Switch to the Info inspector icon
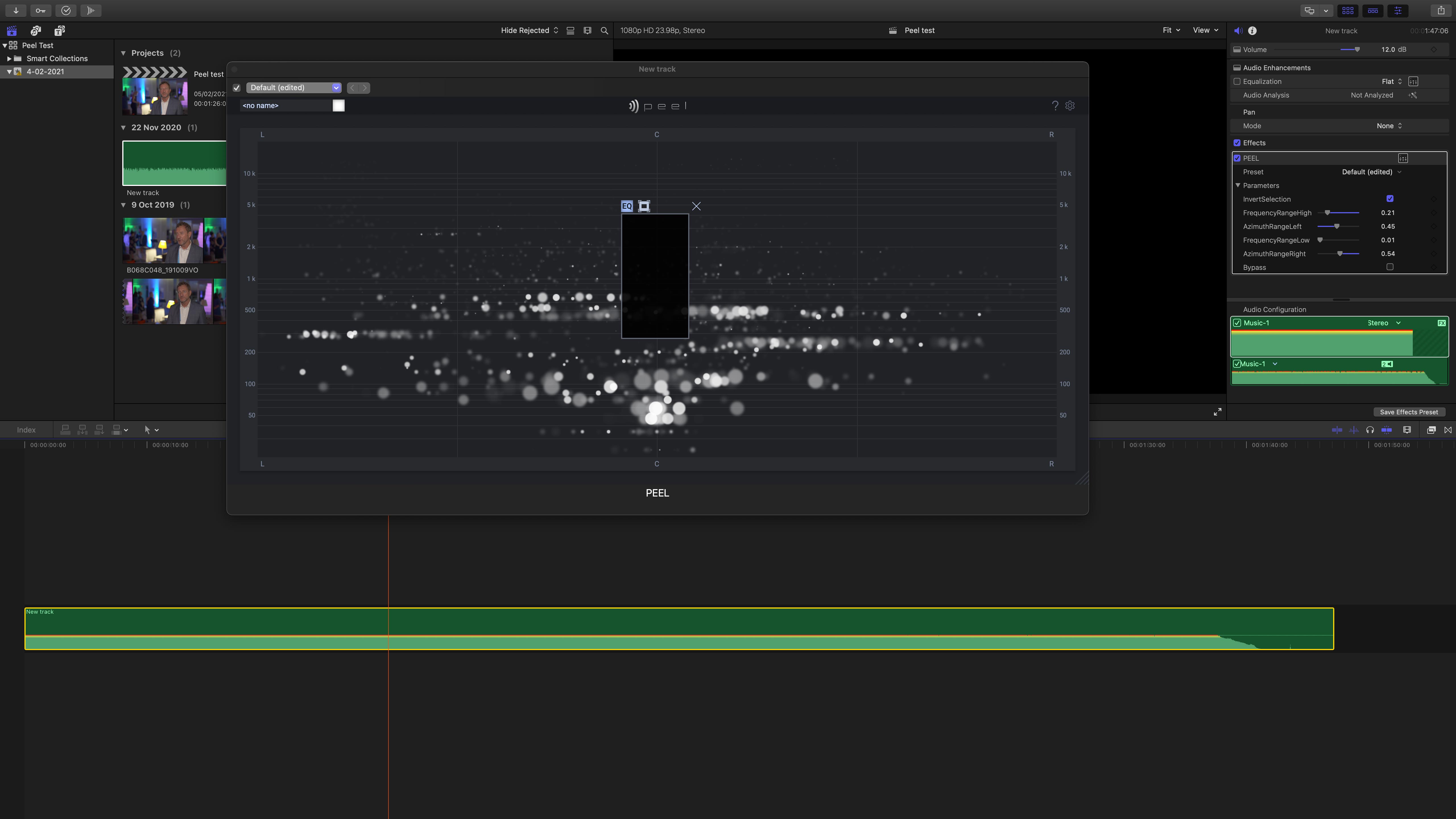Image resolution: width=1456 pixels, height=819 pixels. 1252,30
